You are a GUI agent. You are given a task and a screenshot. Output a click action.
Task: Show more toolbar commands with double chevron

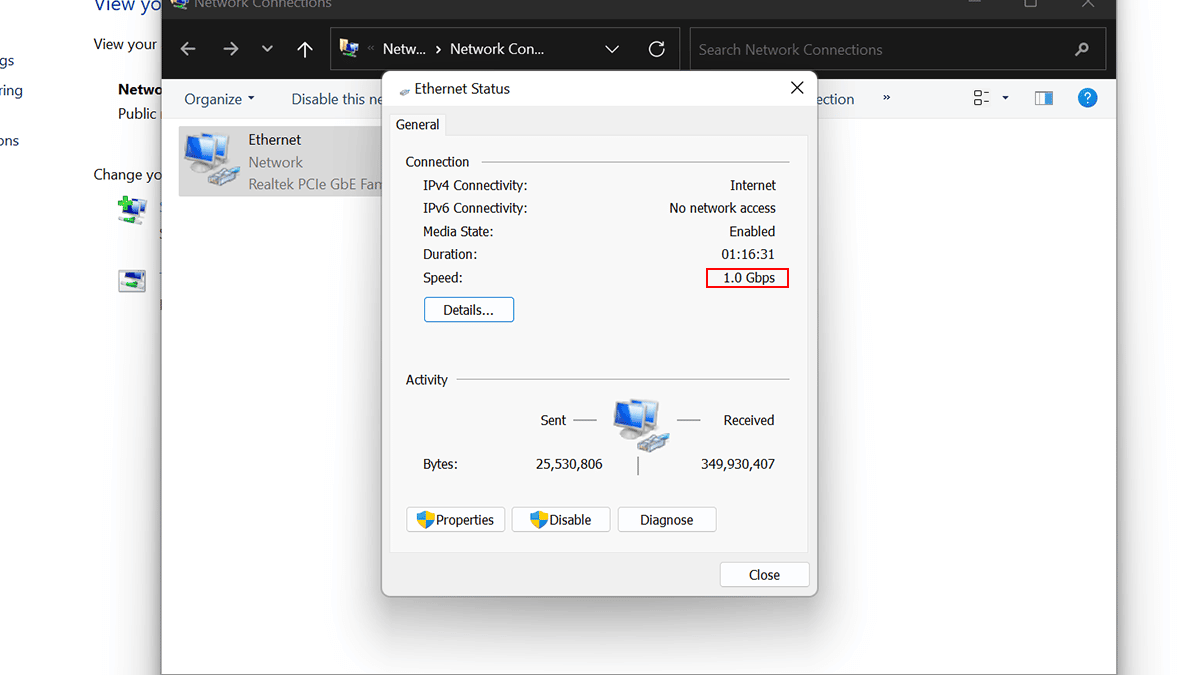[x=886, y=98]
